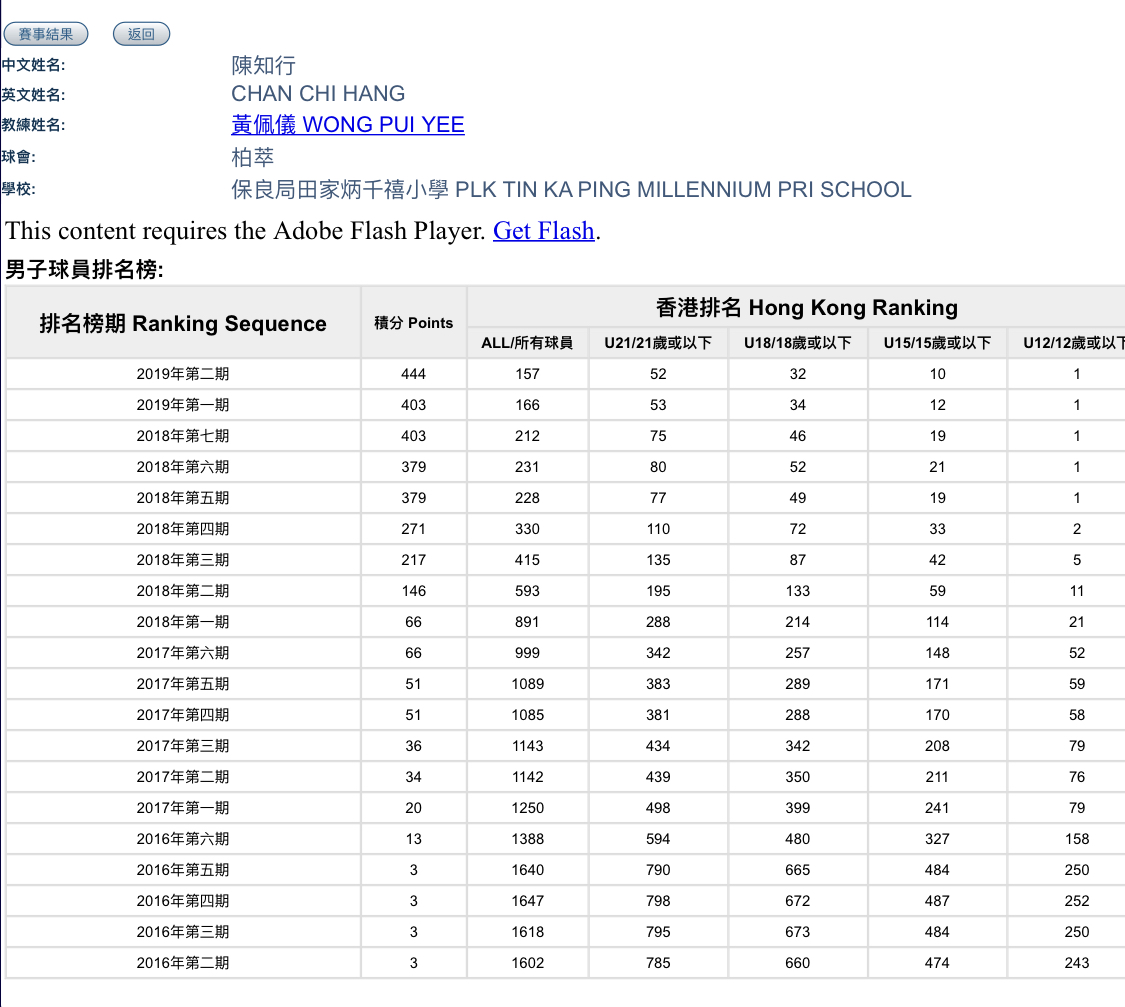Click U12 ranking 243 in 2016年第二期 row
The height and width of the screenshot is (1007, 1125).
pos(1077,963)
